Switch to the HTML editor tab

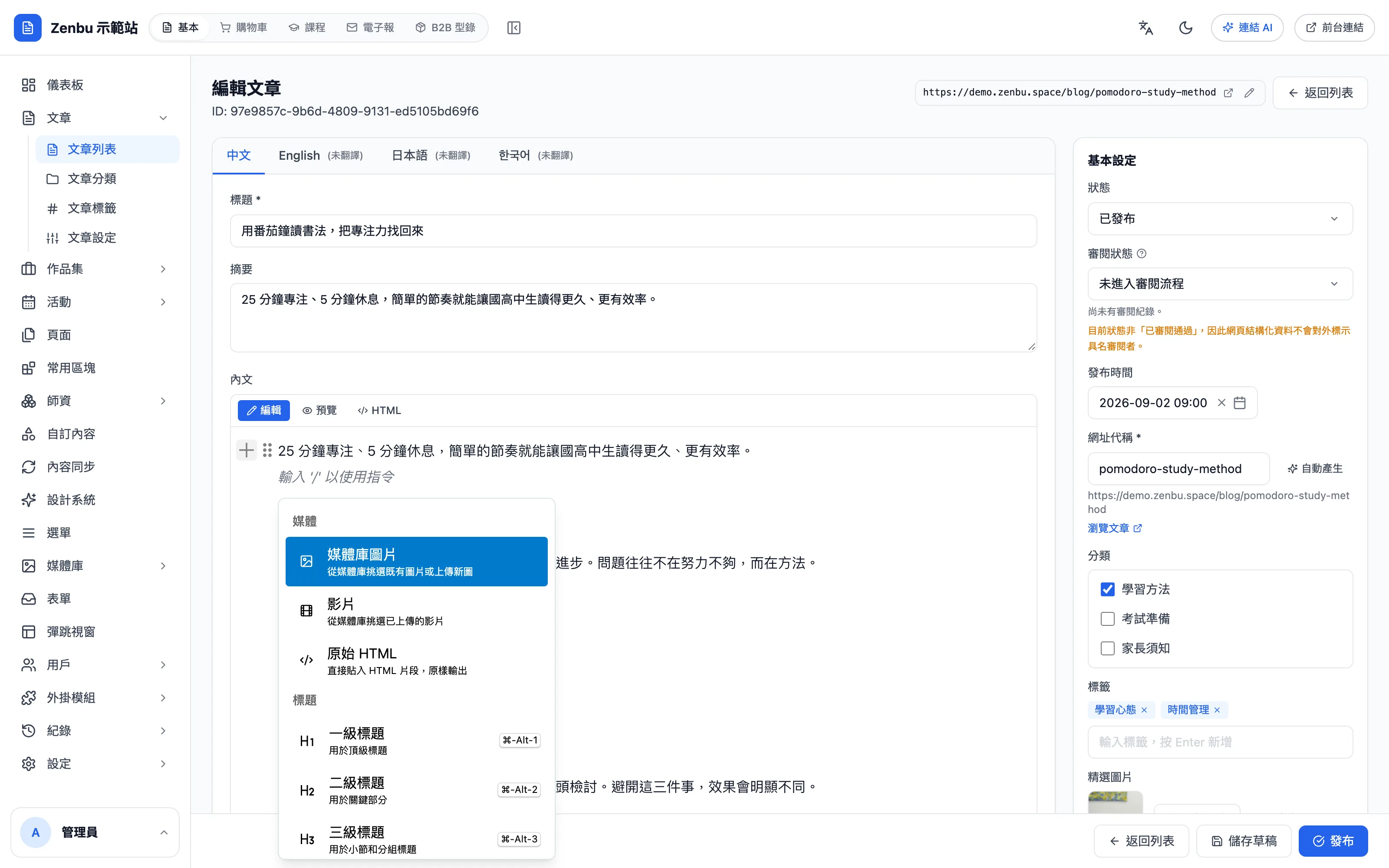[379, 411]
